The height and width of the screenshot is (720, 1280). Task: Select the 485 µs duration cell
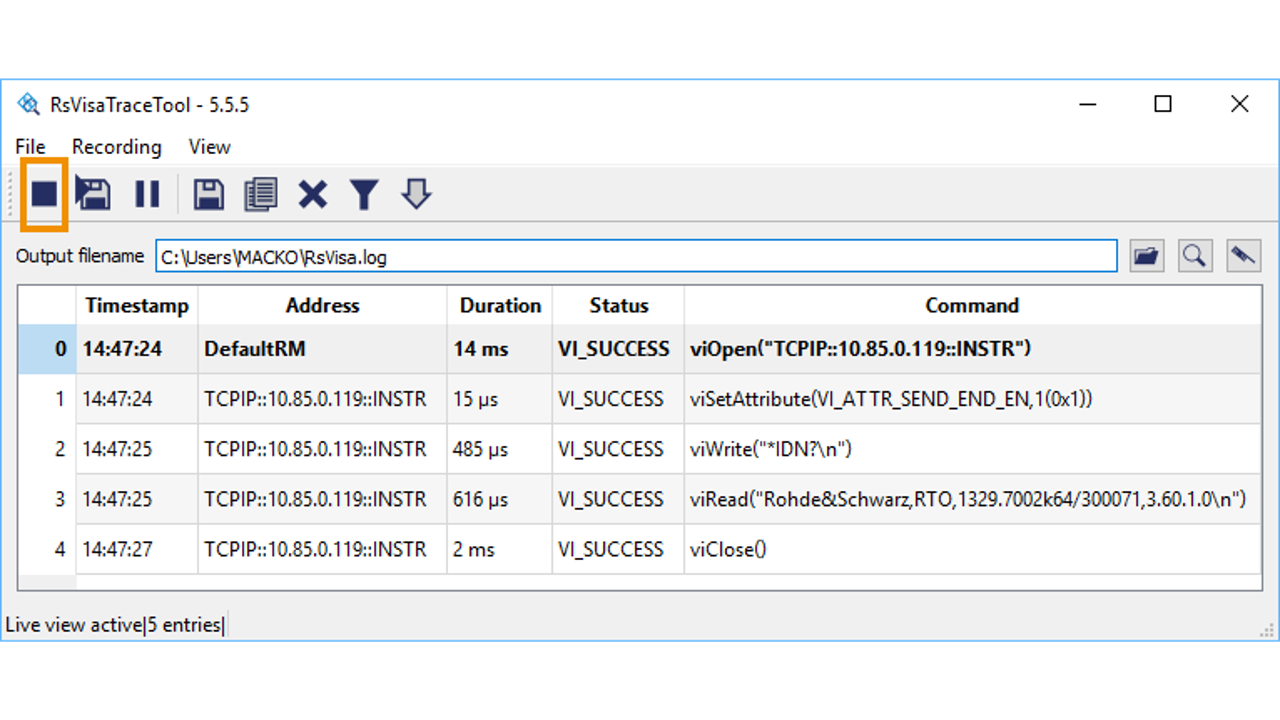point(500,449)
